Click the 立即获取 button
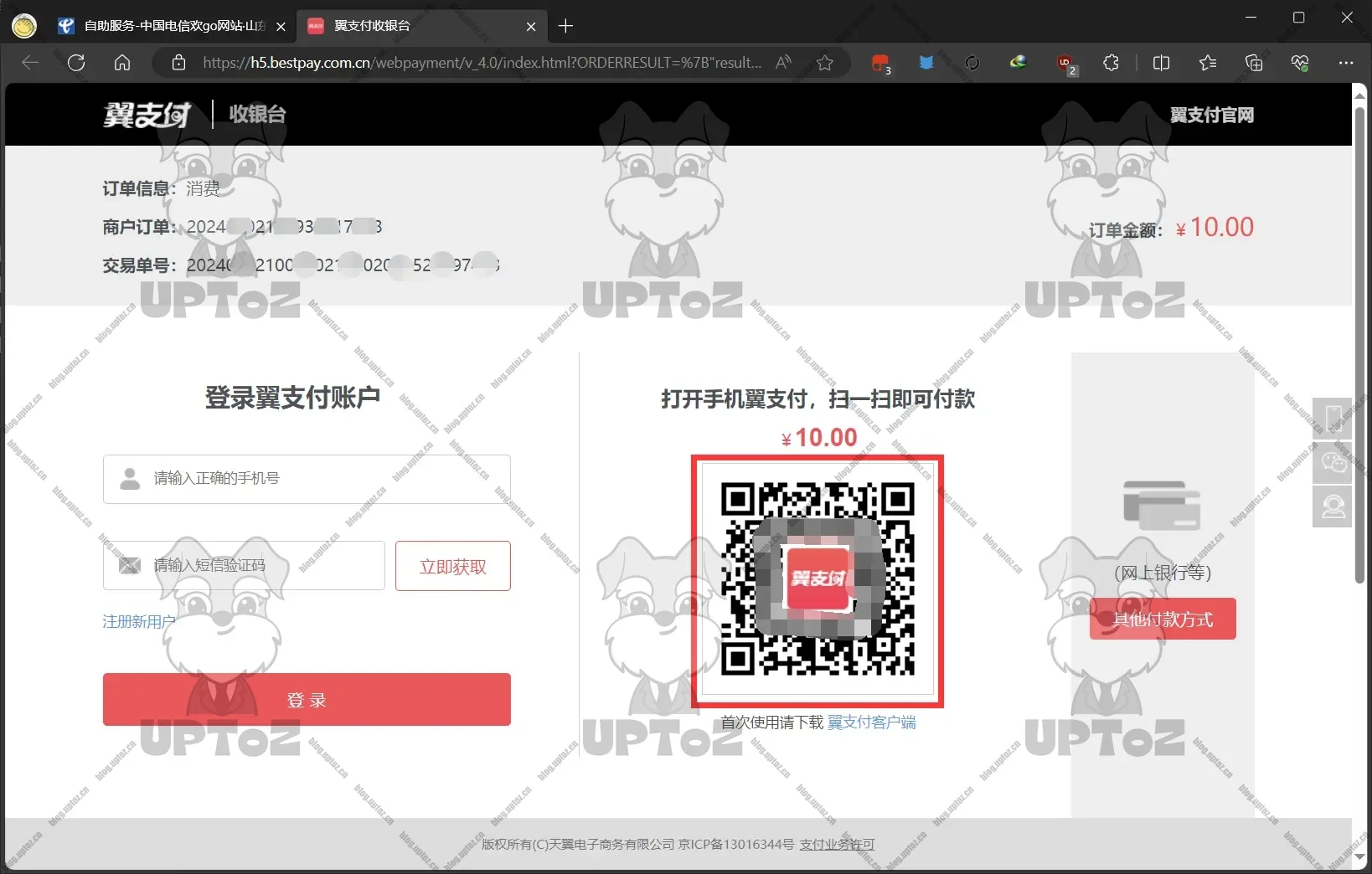The image size is (1372, 874). [452, 566]
